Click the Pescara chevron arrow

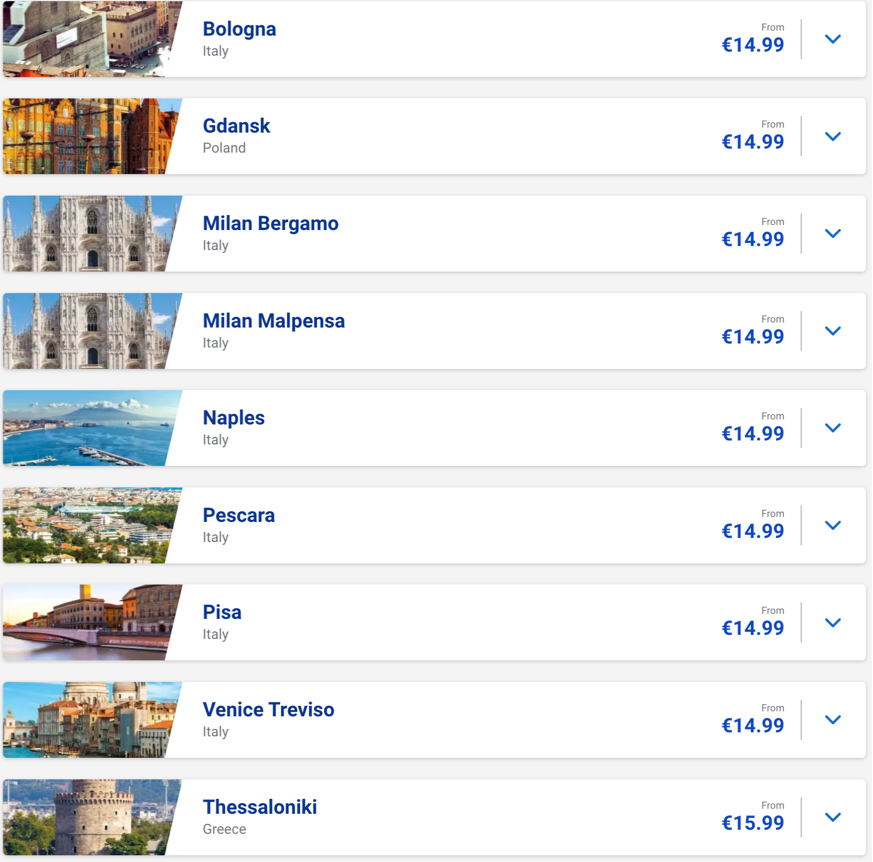tap(832, 525)
